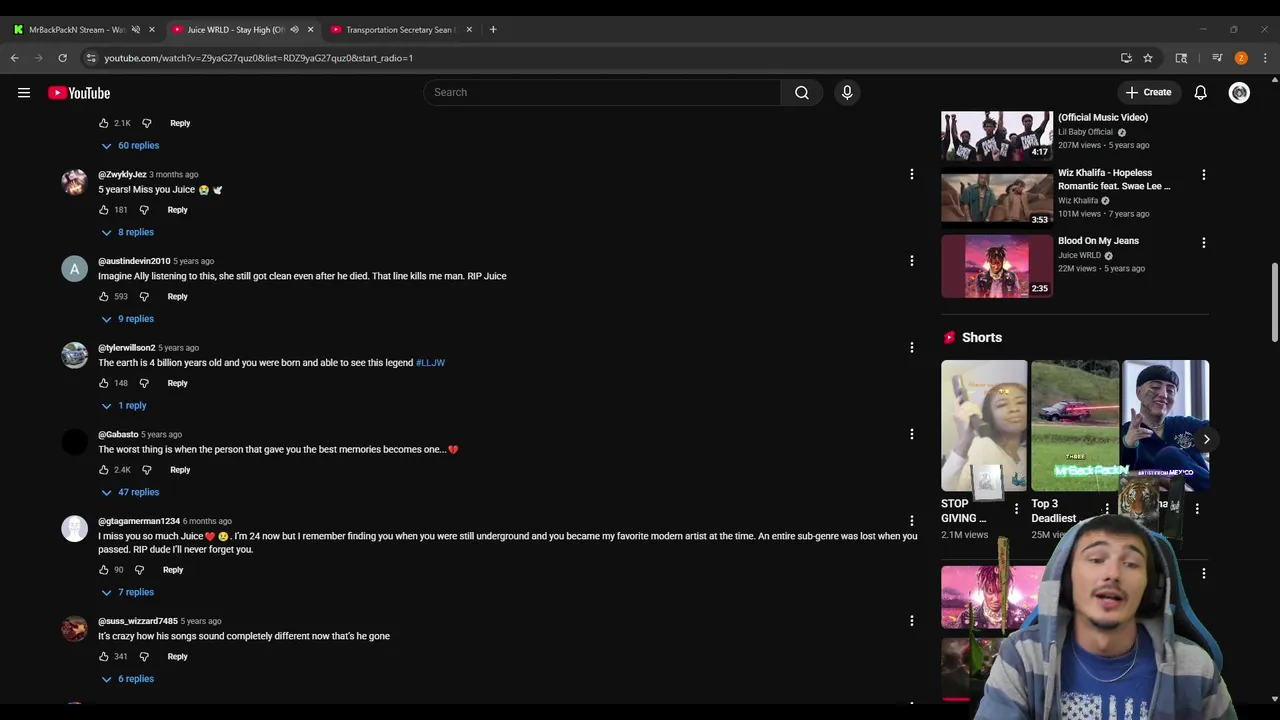Like the comment by @austindevin2010
This screenshot has height=720, width=1280.
(x=103, y=297)
